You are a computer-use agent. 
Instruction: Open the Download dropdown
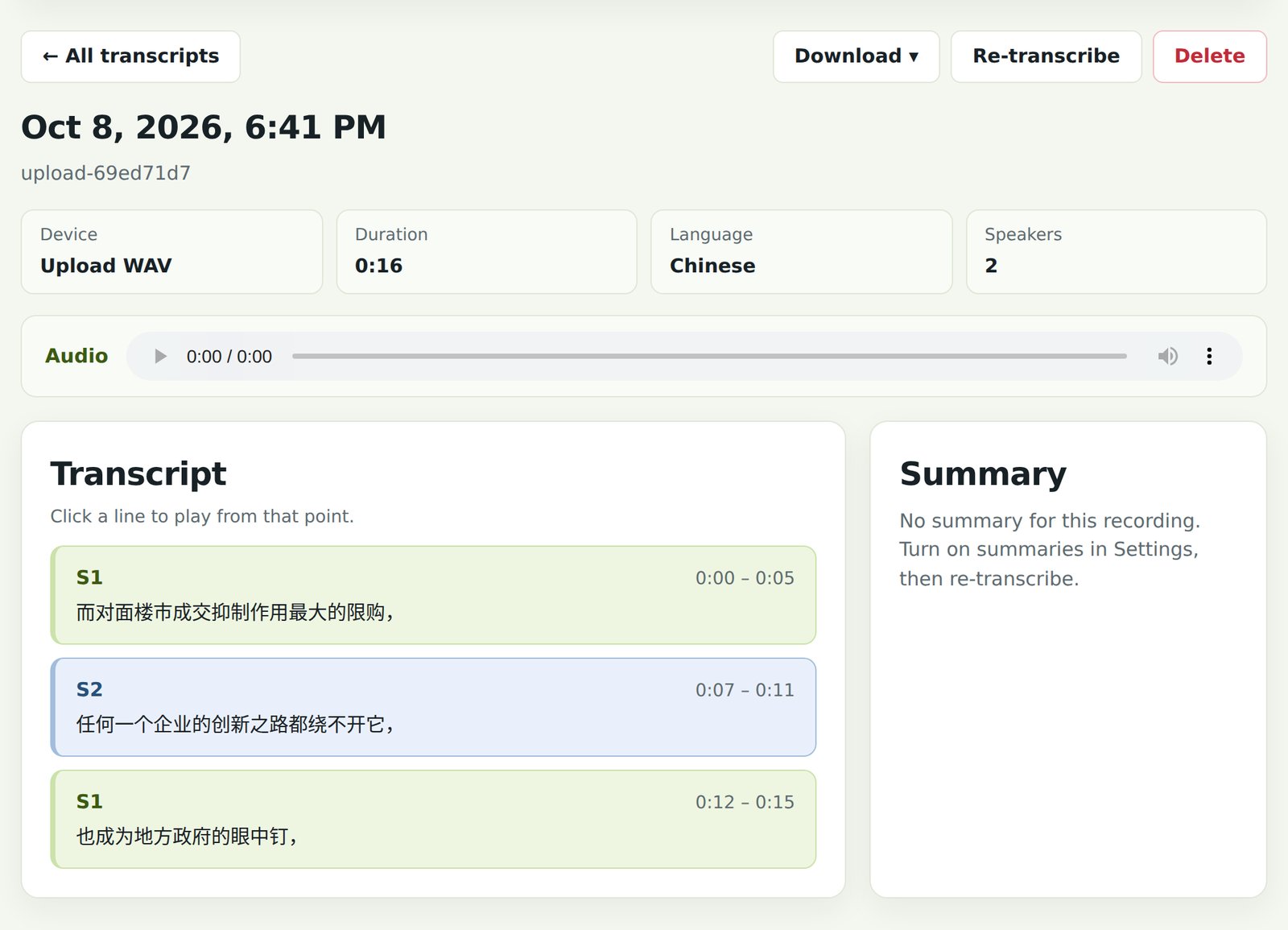(857, 56)
